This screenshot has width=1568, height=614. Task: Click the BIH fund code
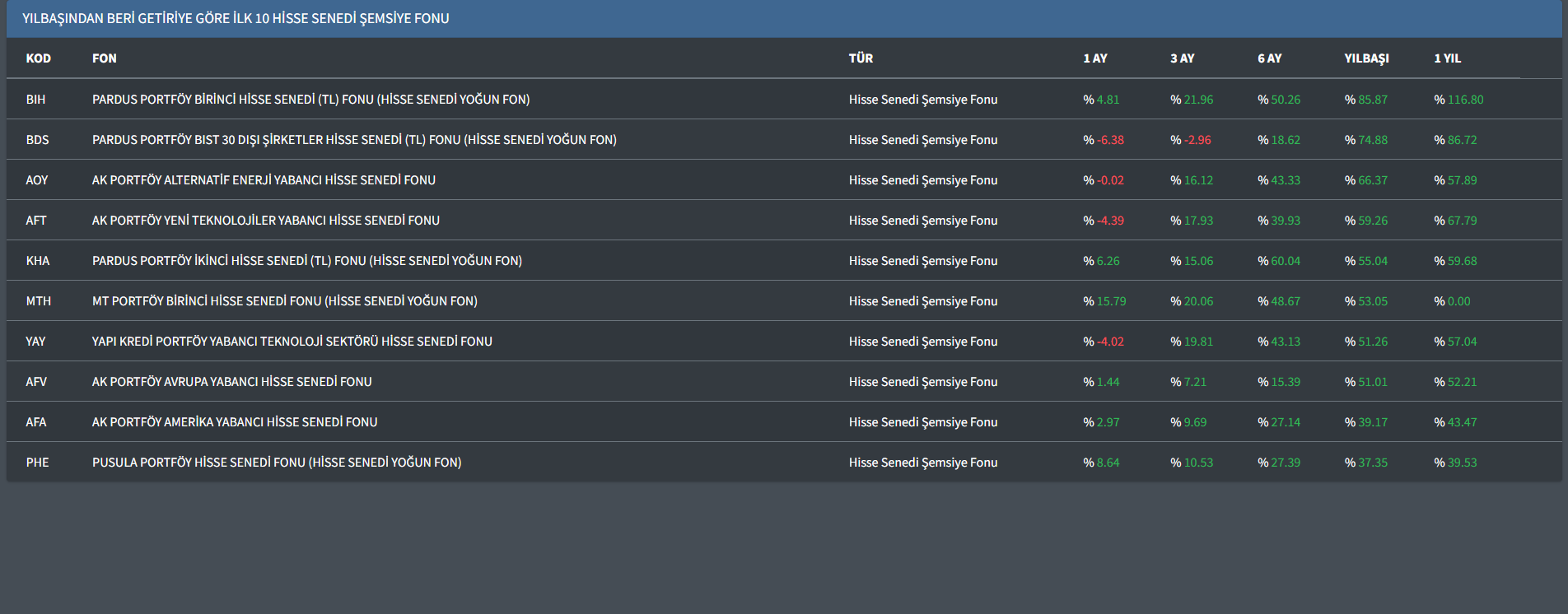35,100
